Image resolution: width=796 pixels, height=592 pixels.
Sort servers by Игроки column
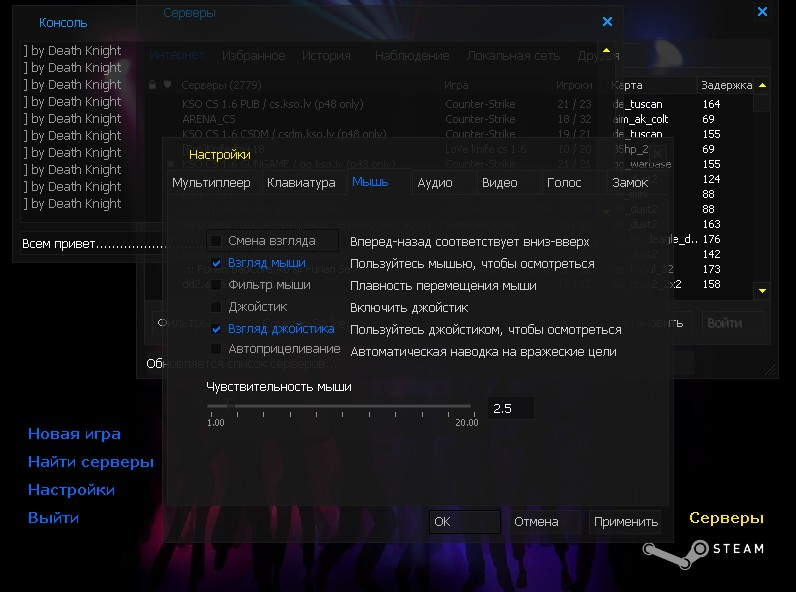[x=574, y=85]
